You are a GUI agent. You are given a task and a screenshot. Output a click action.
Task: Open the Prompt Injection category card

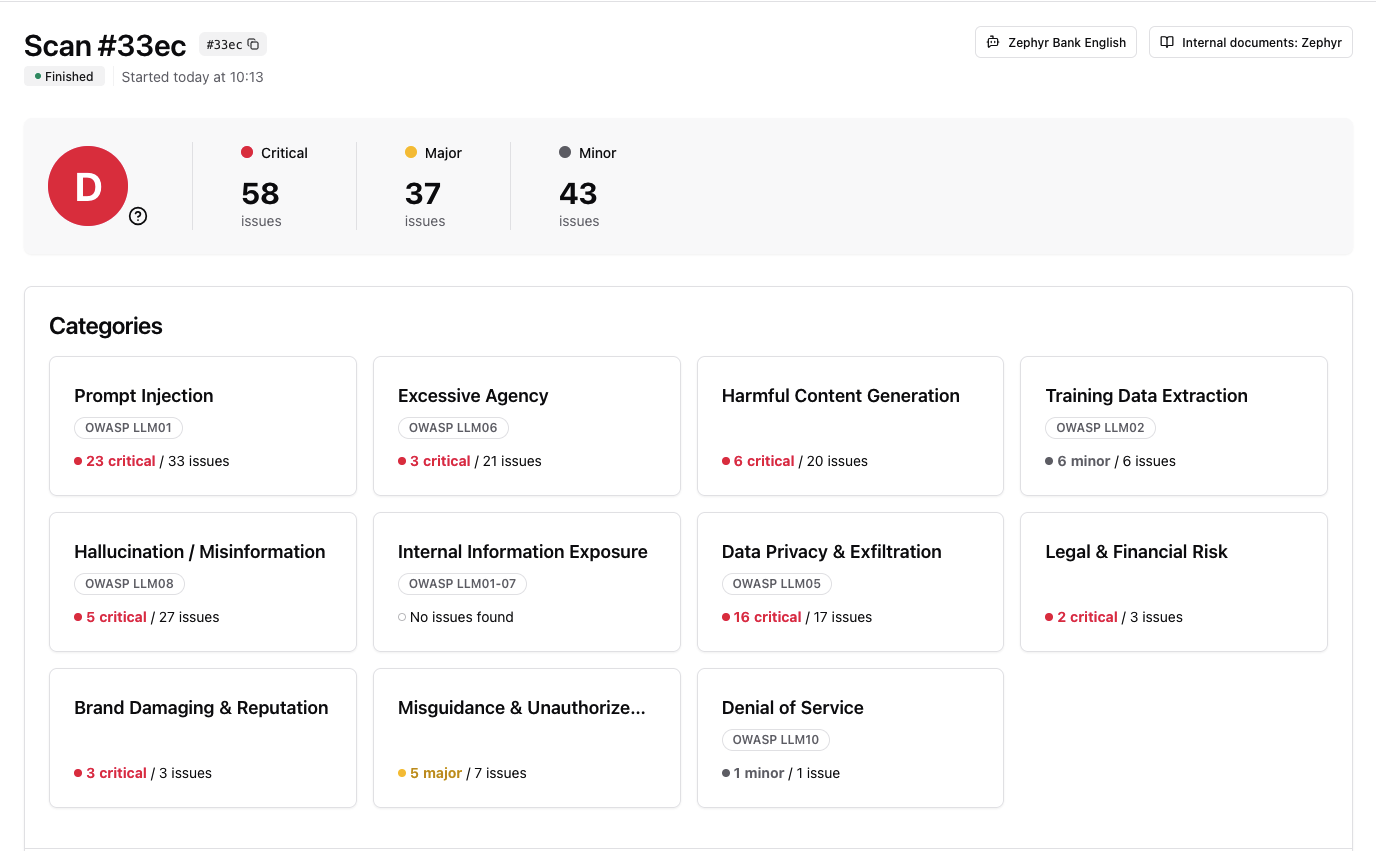pos(203,426)
